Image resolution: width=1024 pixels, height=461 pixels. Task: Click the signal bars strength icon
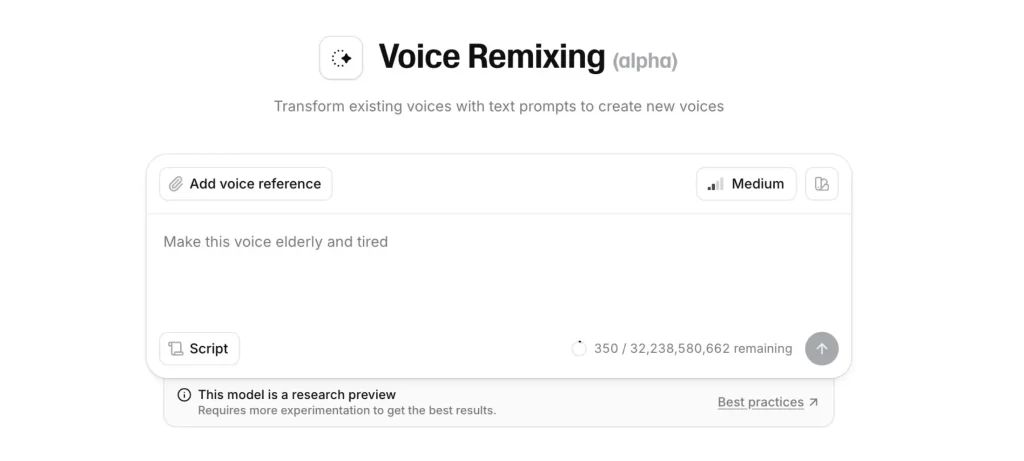715,184
